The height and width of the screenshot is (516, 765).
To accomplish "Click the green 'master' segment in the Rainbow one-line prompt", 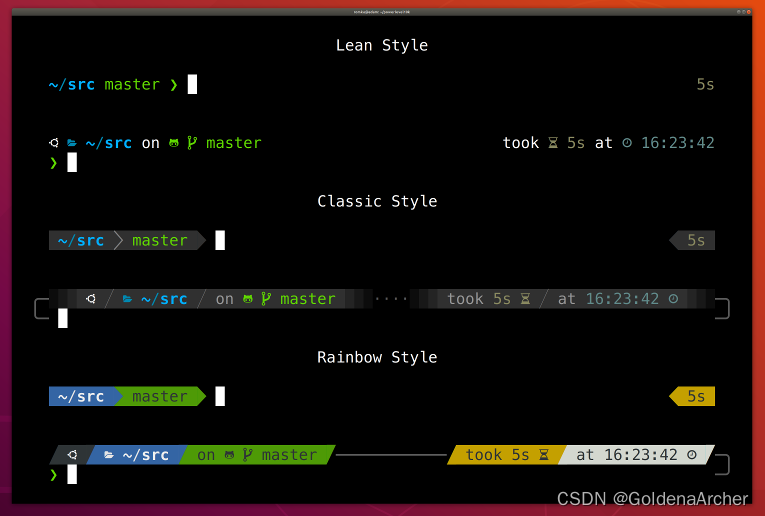I will pyautogui.click(x=160, y=396).
